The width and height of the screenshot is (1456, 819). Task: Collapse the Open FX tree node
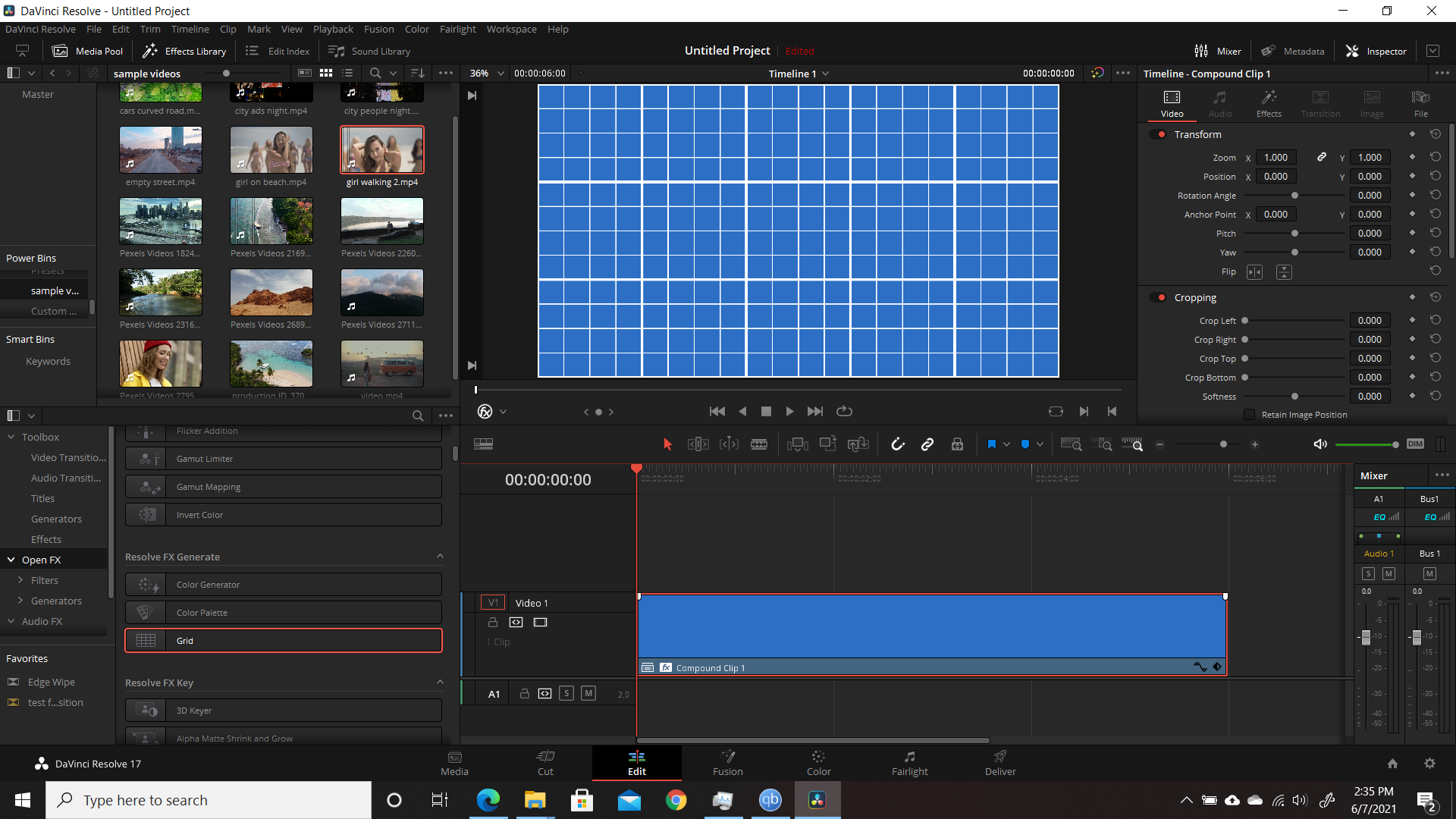pyautogui.click(x=11, y=560)
